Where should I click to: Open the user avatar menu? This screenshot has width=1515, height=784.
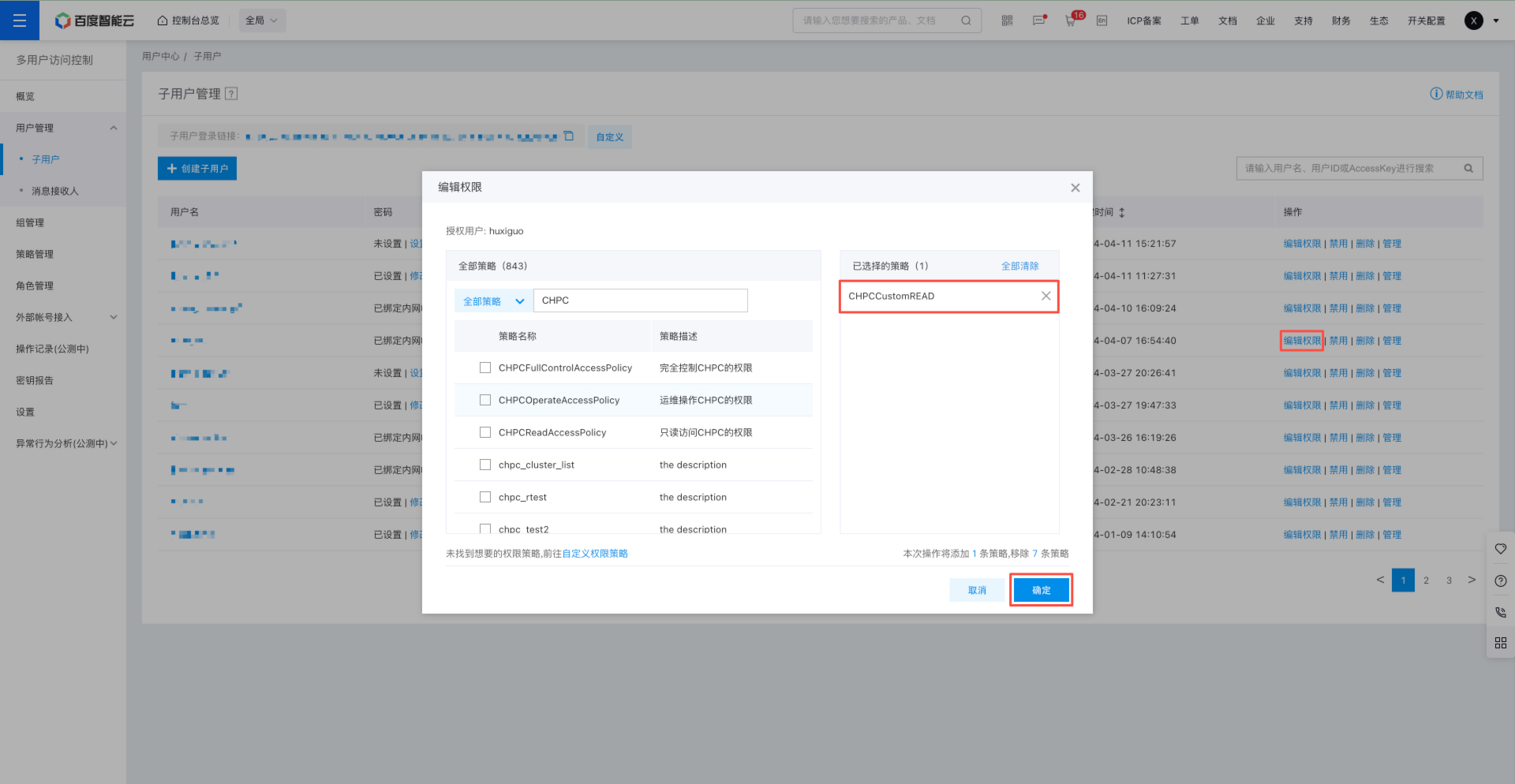[x=1473, y=21]
